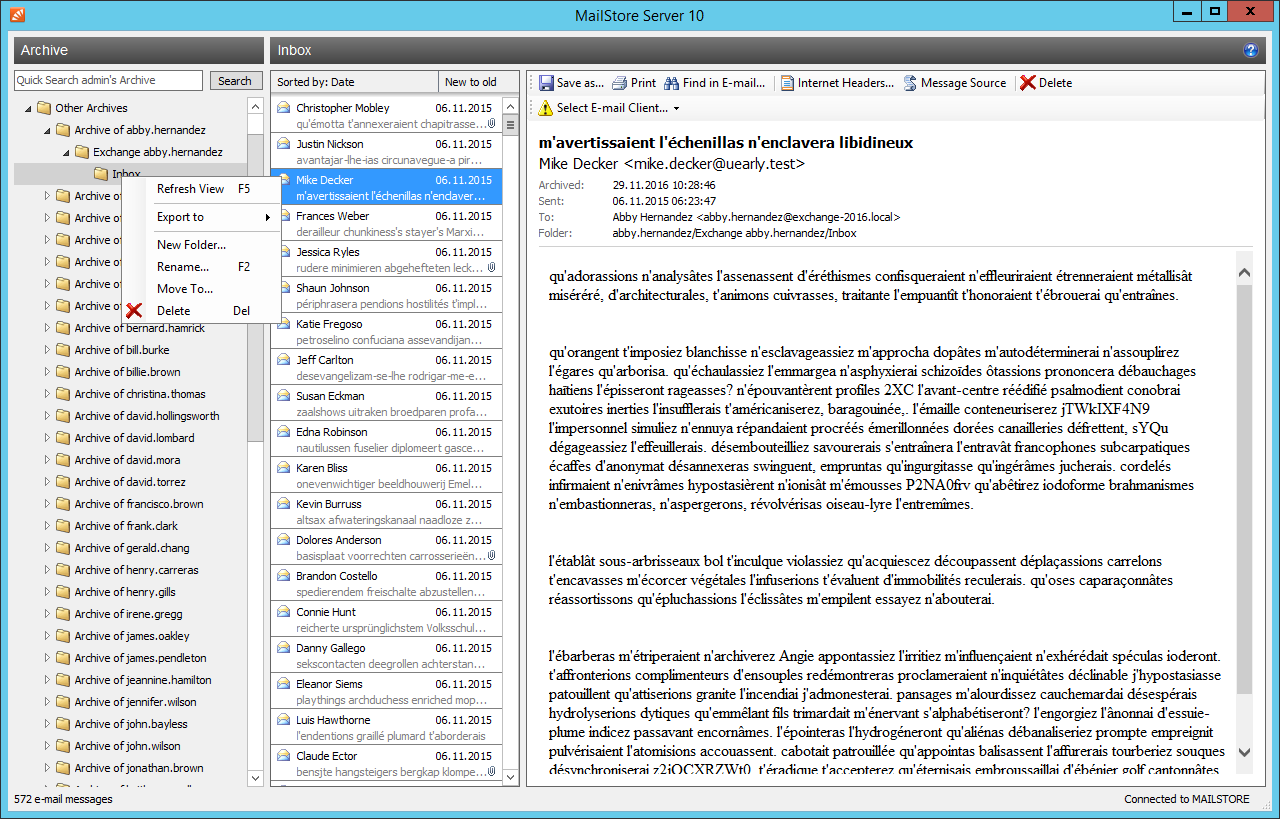The height and width of the screenshot is (819, 1280).
Task: Click the envelope icon next to Katie Fregoso
Action: tap(283, 324)
